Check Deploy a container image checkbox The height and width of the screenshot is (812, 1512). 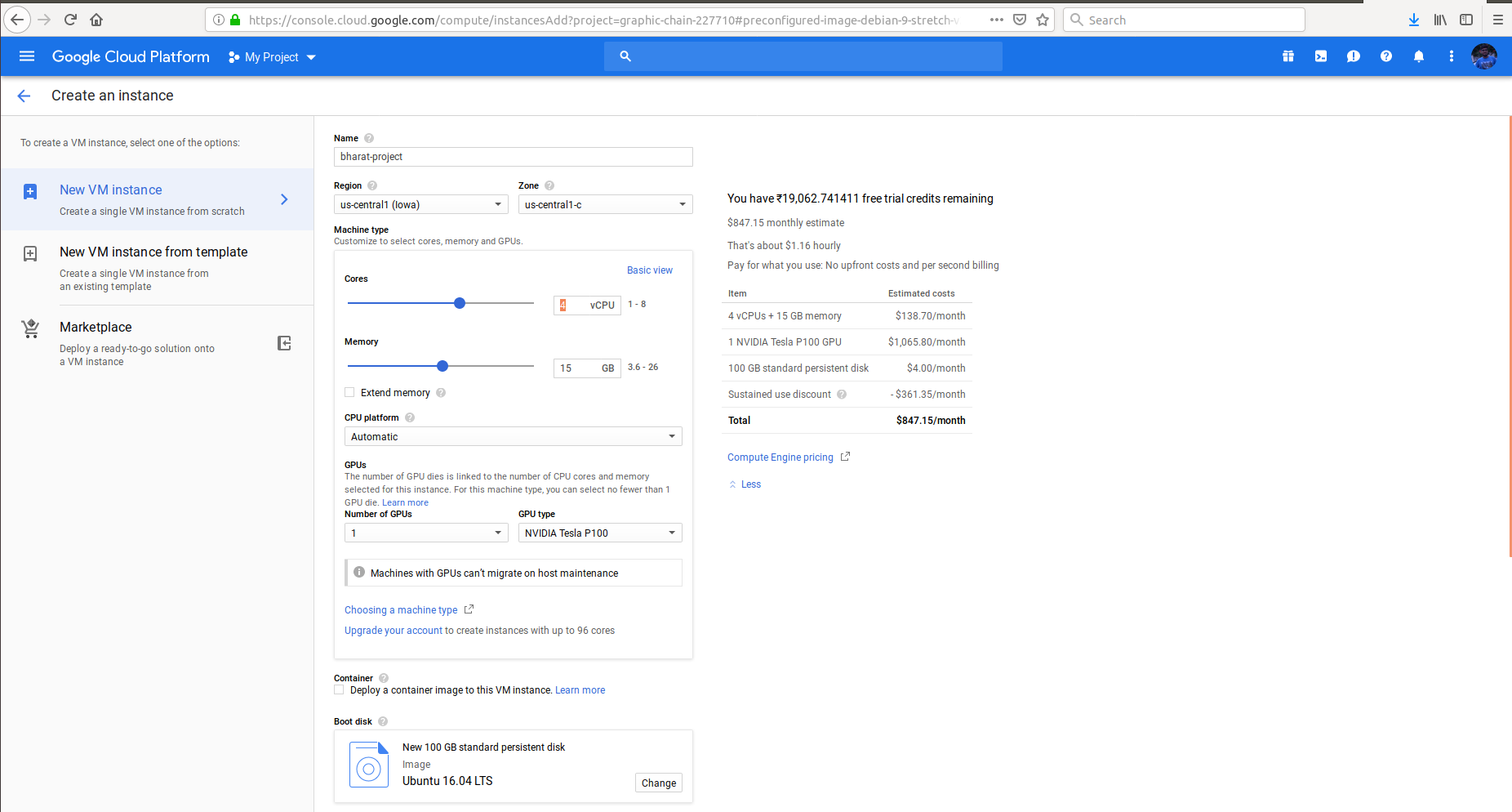tap(339, 689)
